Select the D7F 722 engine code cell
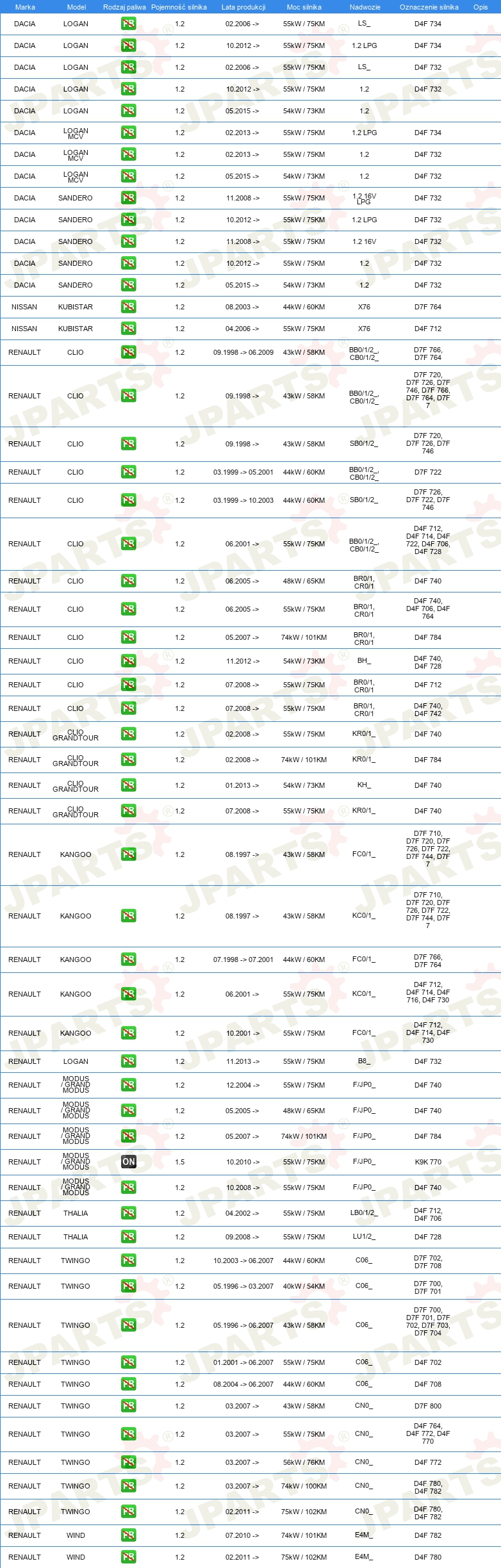This screenshot has height=1568, width=501. click(428, 471)
